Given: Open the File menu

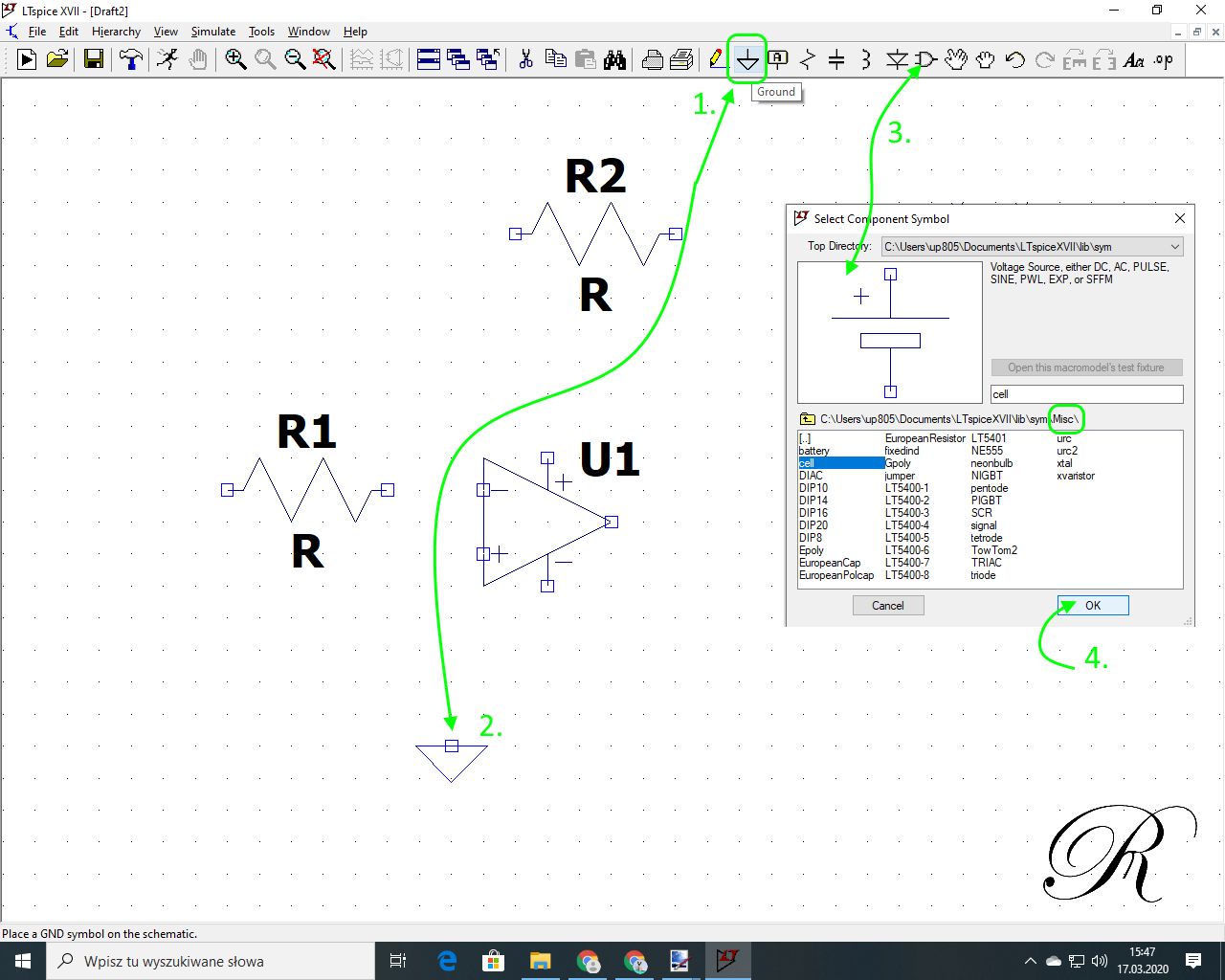Looking at the screenshot, I should point(37,32).
